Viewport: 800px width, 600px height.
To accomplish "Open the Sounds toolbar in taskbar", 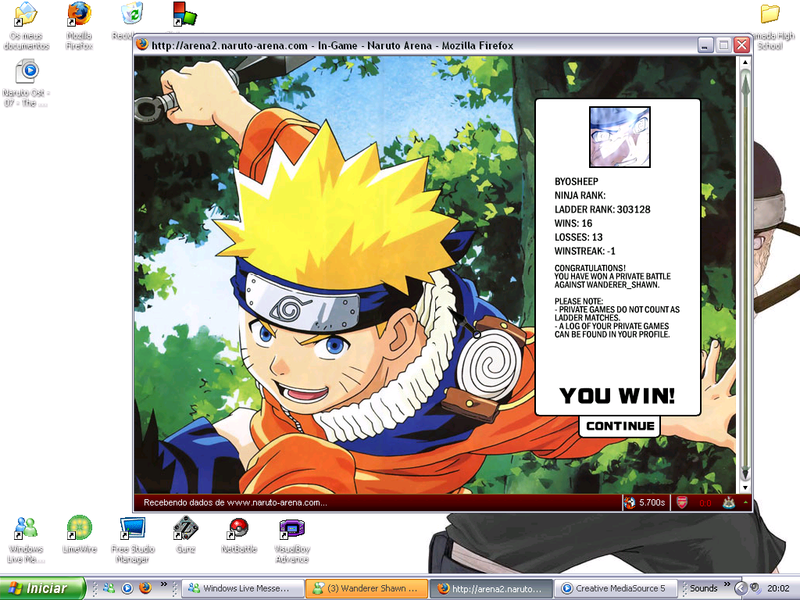I will pyautogui.click(x=703, y=588).
